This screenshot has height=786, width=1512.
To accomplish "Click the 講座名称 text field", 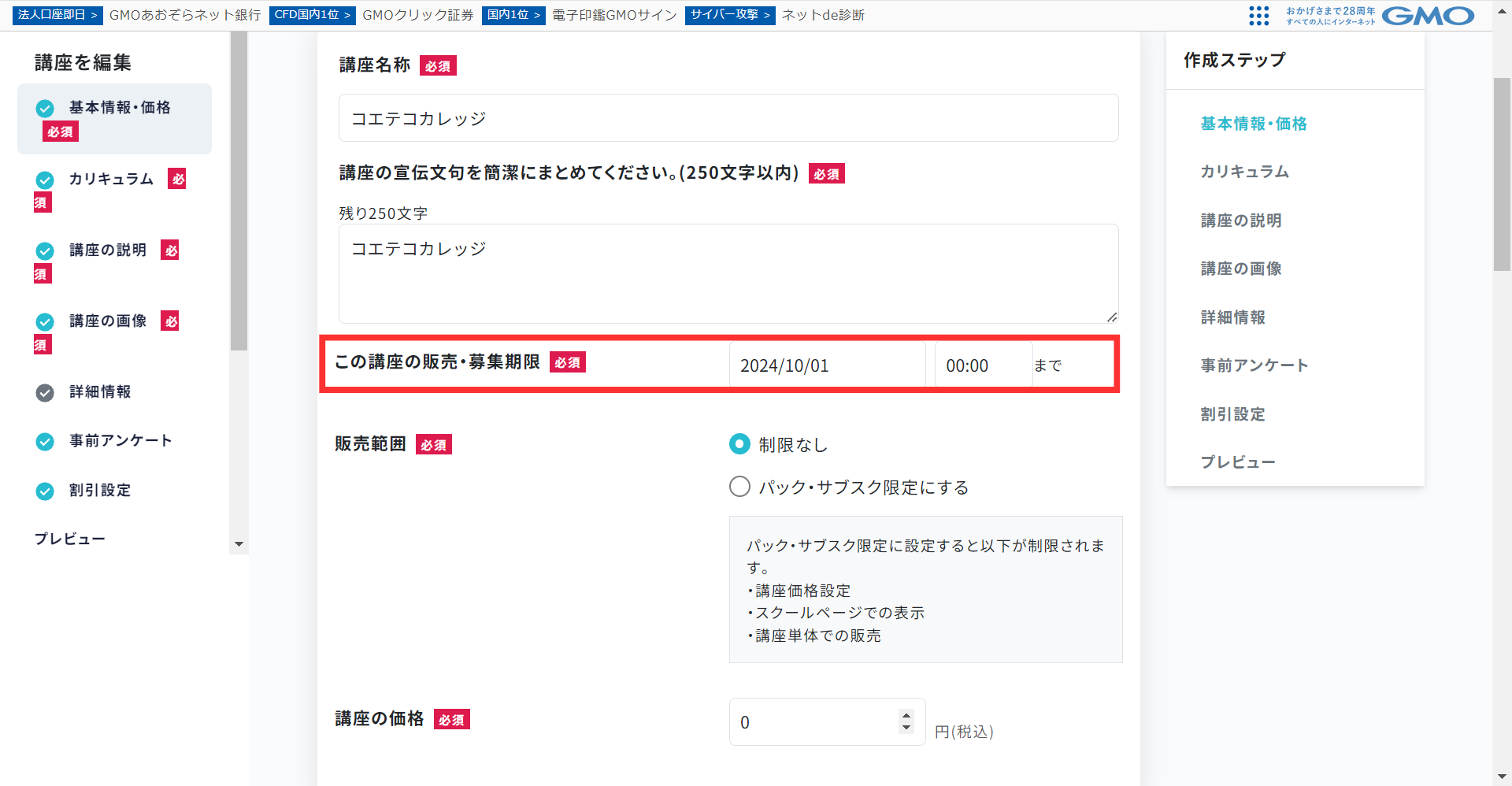I will click(x=728, y=118).
